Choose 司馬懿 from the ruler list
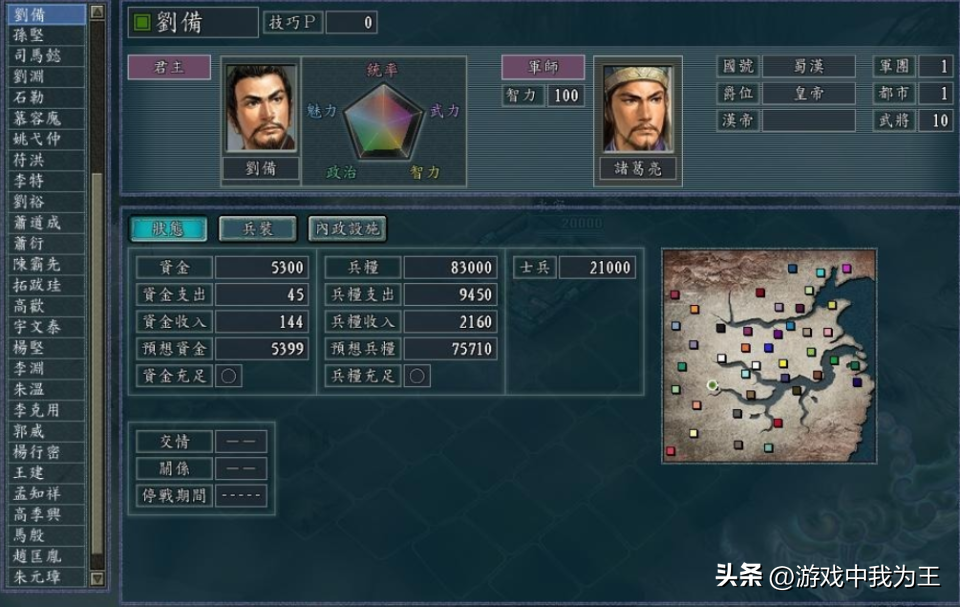This screenshot has width=960, height=607. pos(47,56)
